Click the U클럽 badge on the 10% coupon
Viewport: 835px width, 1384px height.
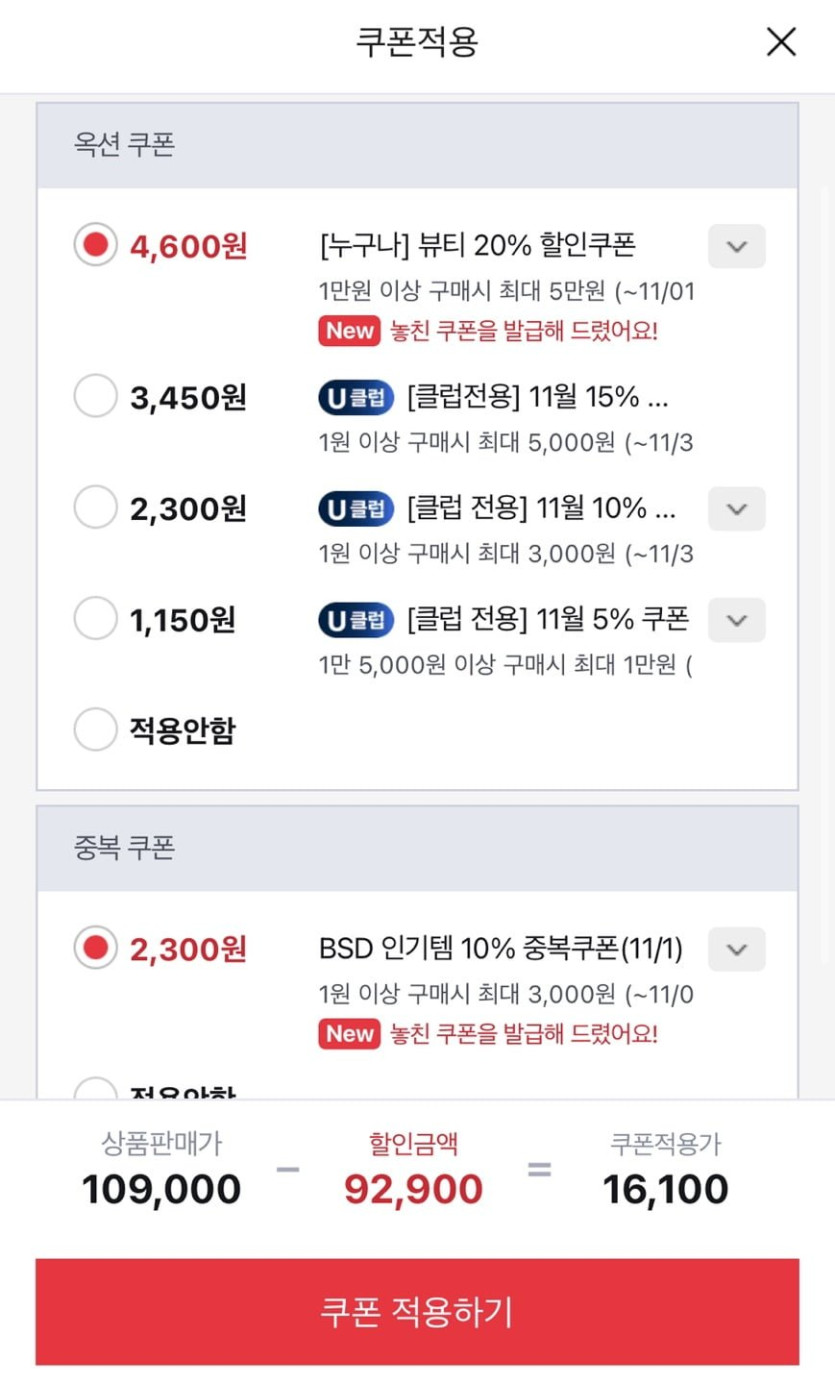click(x=356, y=509)
